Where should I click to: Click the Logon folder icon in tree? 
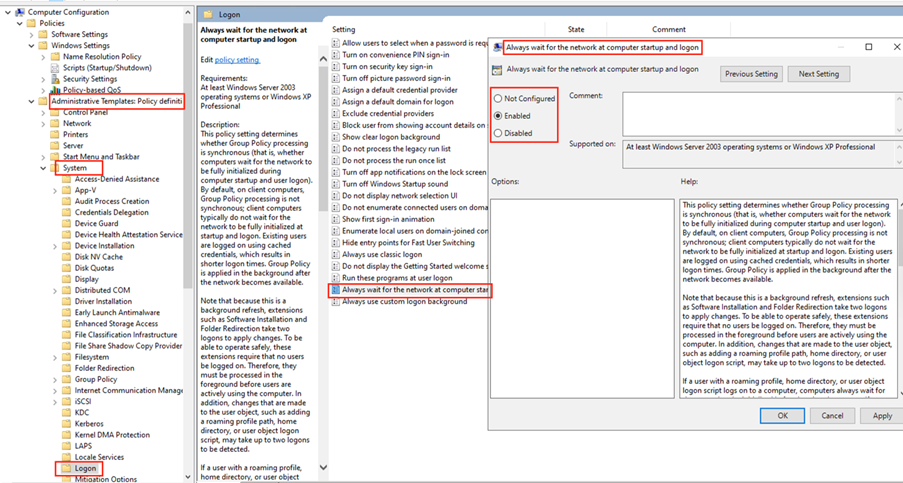click(66, 468)
